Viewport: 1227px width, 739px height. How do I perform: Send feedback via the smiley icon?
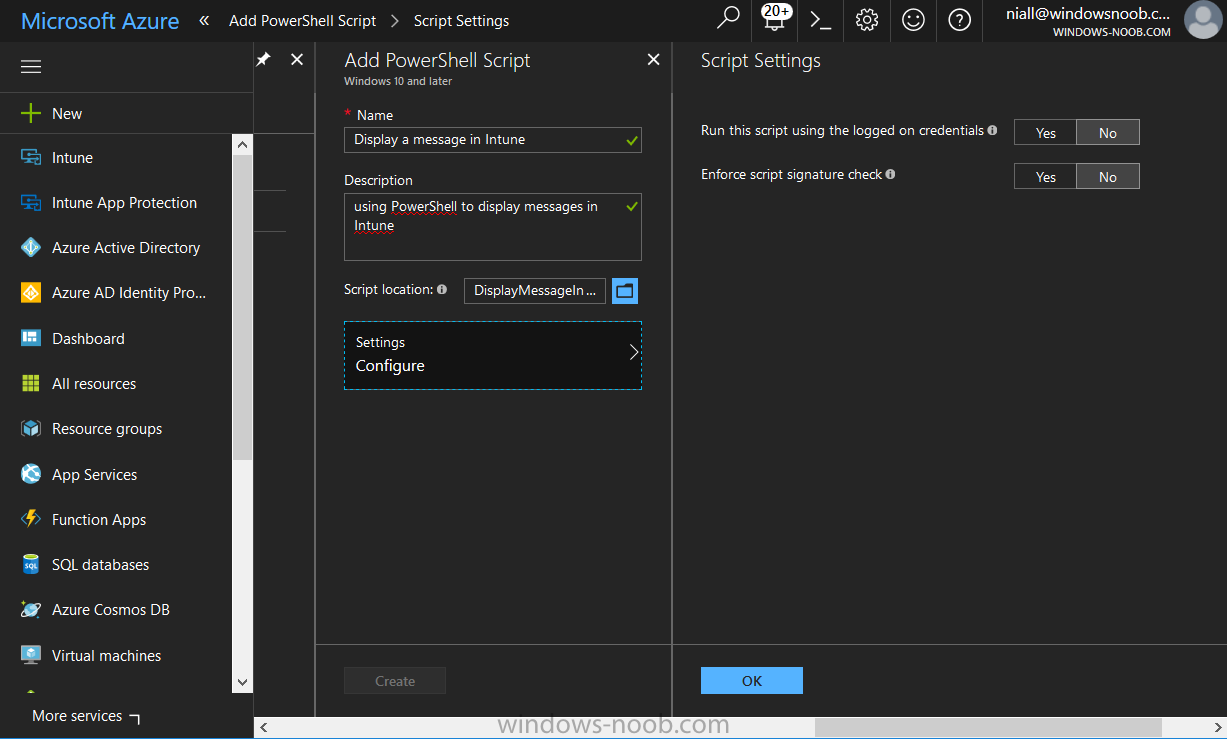[x=913, y=20]
